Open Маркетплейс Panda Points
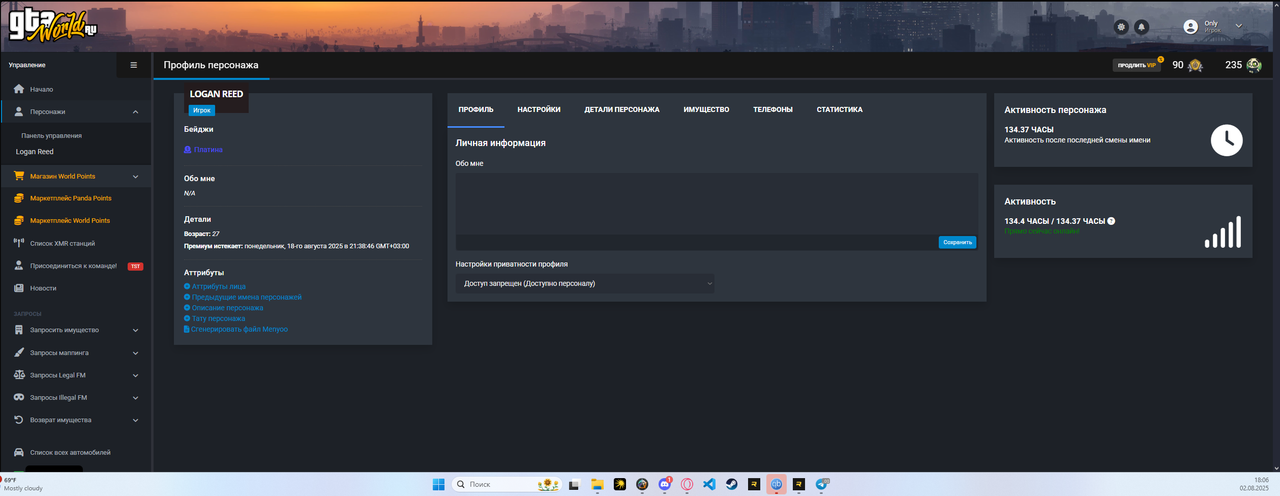 tap(76, 198)
